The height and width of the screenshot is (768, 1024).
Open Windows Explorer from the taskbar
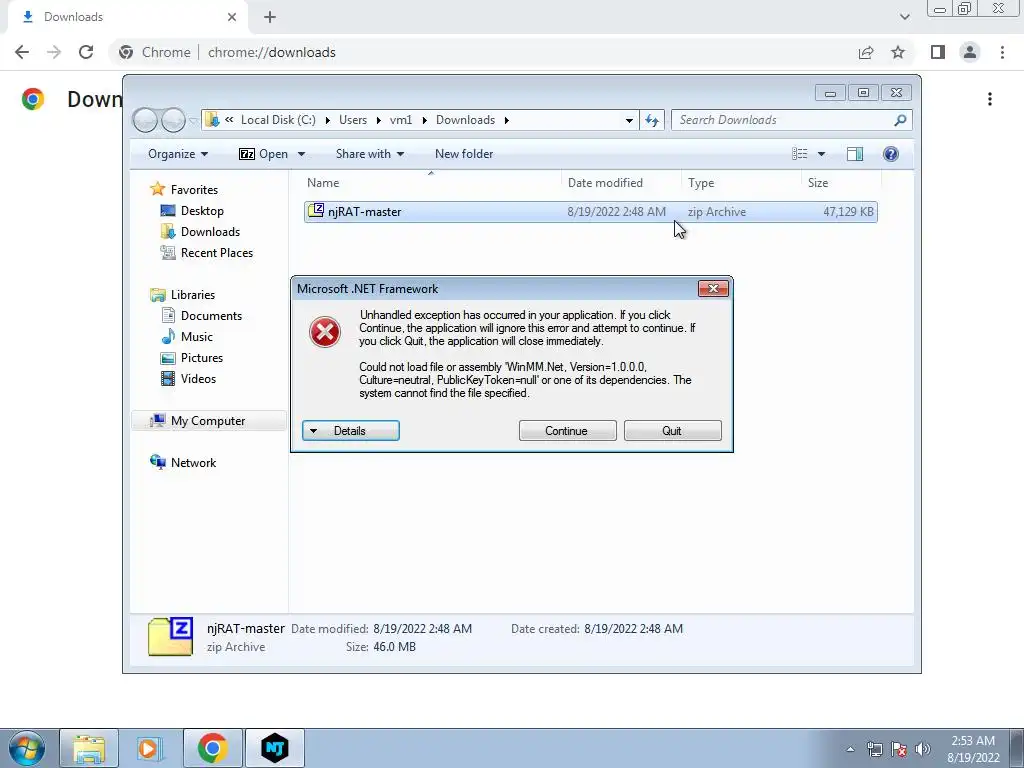click(x=89, y=748)
